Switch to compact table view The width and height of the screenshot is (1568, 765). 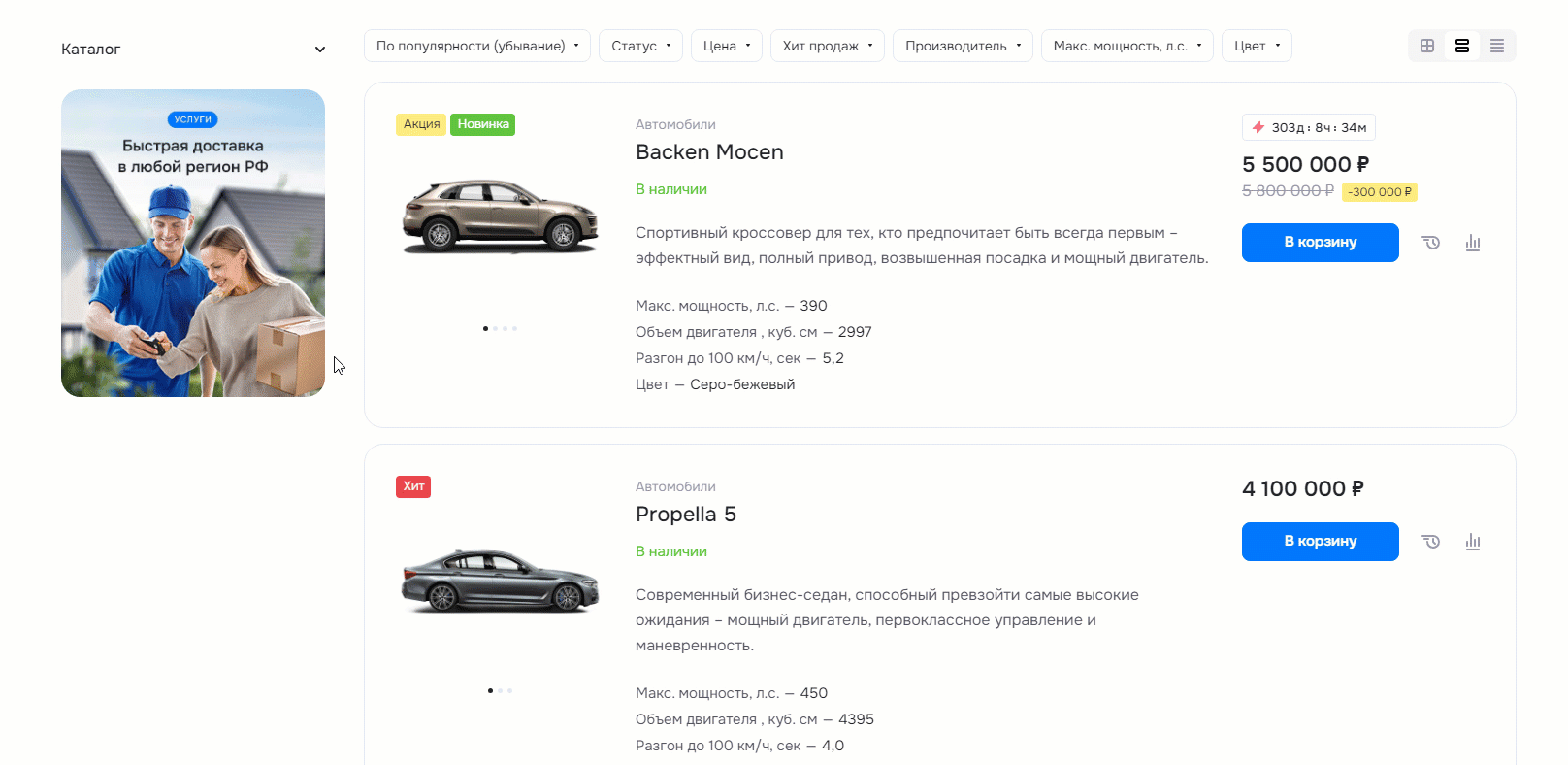(1497, 46)
